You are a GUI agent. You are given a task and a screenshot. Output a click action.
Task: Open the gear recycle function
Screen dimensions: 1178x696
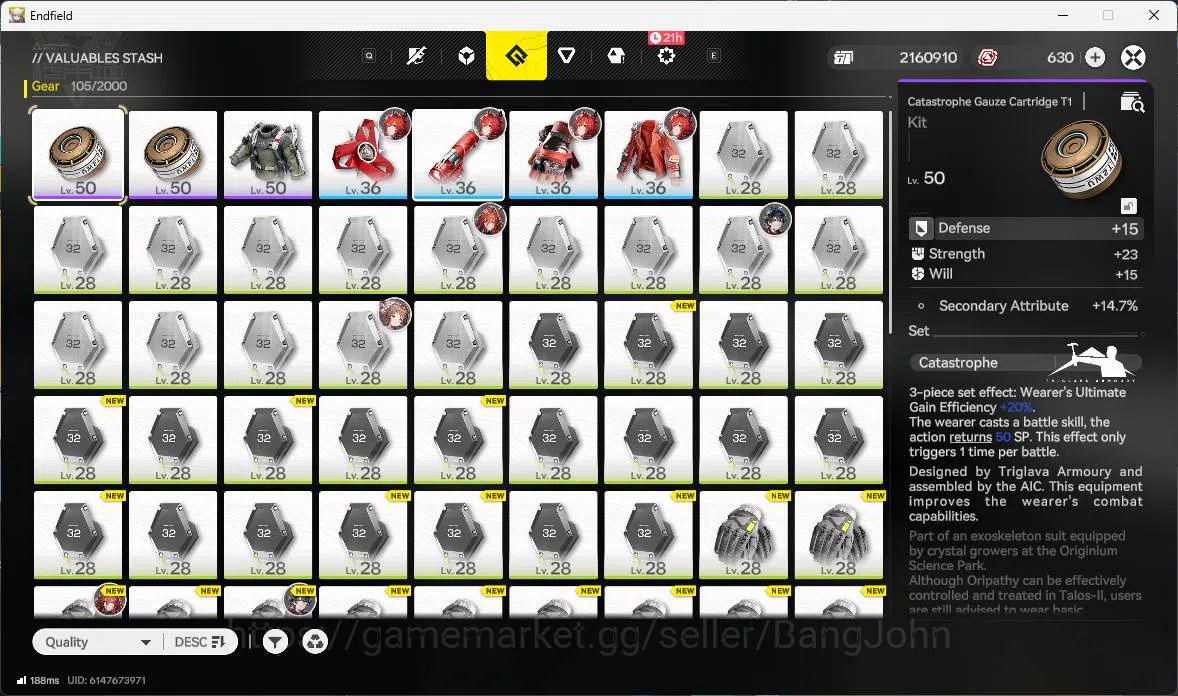point(315,642)
